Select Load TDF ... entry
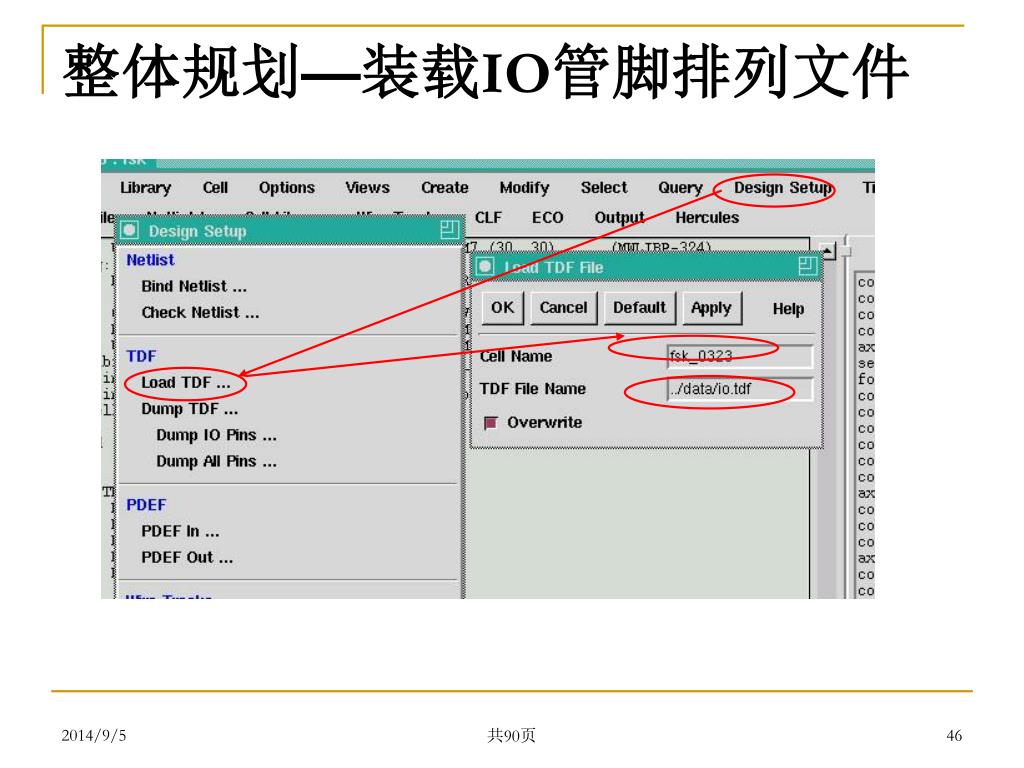 coord(186,383)
